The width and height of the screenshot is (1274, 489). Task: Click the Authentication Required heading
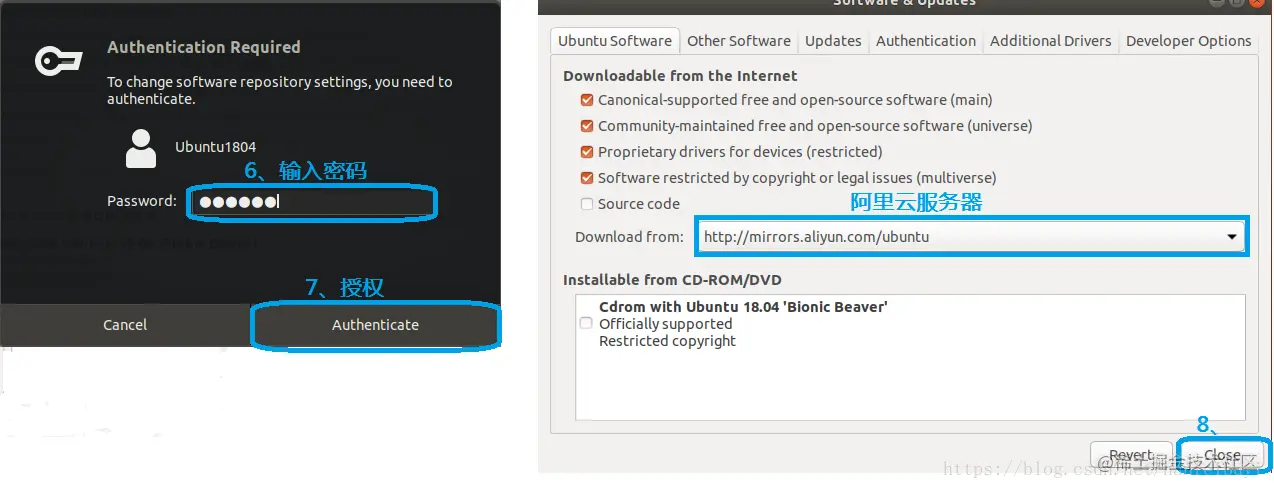203,47
